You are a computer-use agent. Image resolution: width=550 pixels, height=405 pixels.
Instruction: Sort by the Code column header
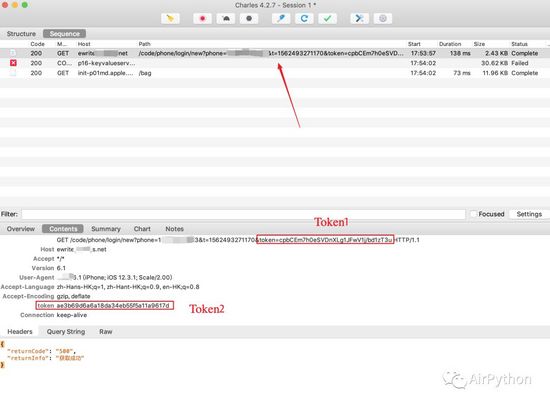[38, 44]
